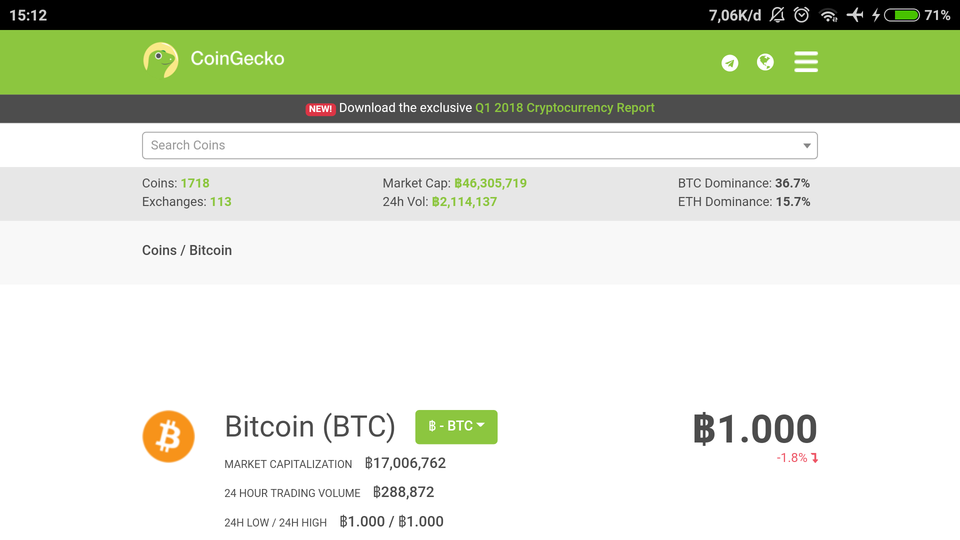Expand the Search Coins dropdown arrow

(807, 146)
